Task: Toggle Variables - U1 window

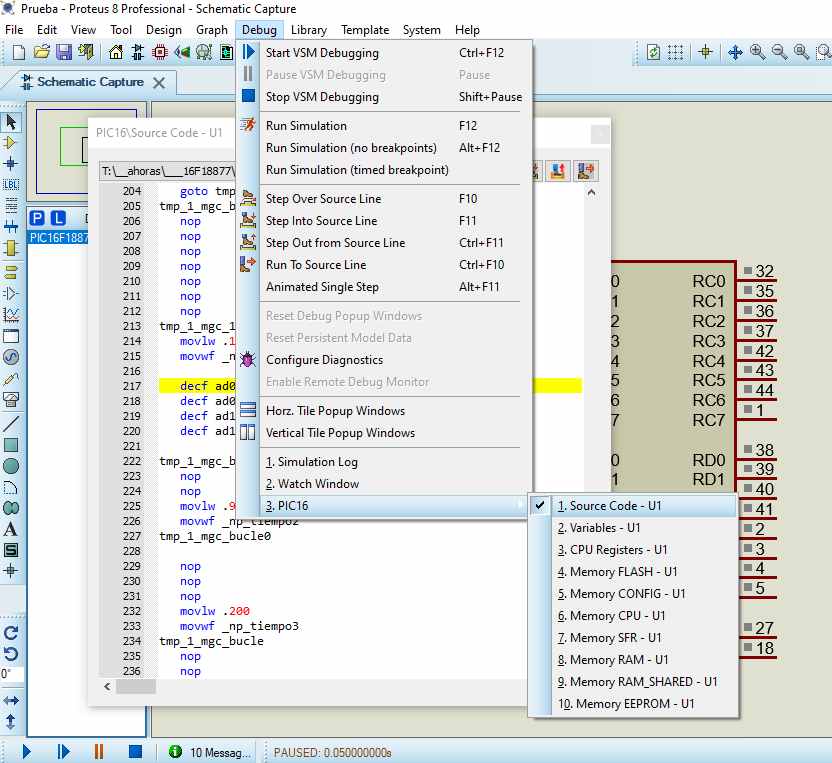Action: pyautogui.click(x=634, y=528)
